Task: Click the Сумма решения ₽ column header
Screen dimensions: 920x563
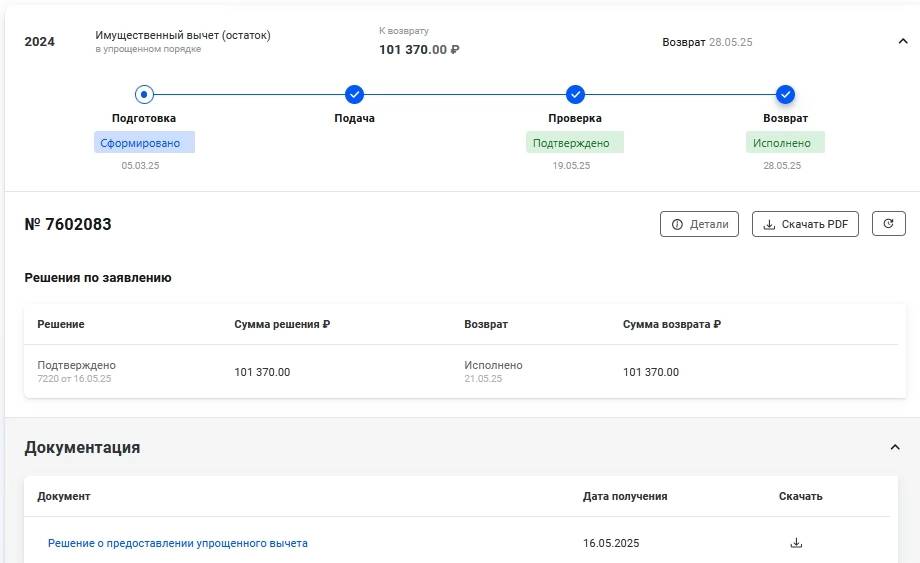Action: coord(282,324)
